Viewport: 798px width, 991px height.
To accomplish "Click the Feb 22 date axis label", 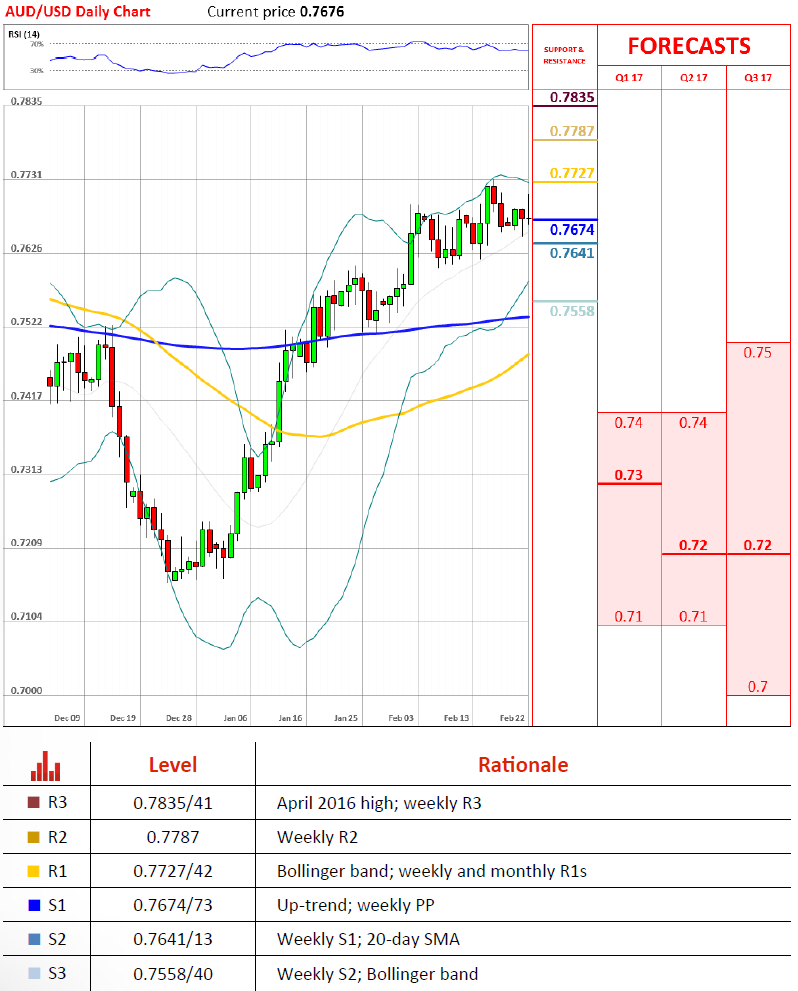I will (512, 718).
